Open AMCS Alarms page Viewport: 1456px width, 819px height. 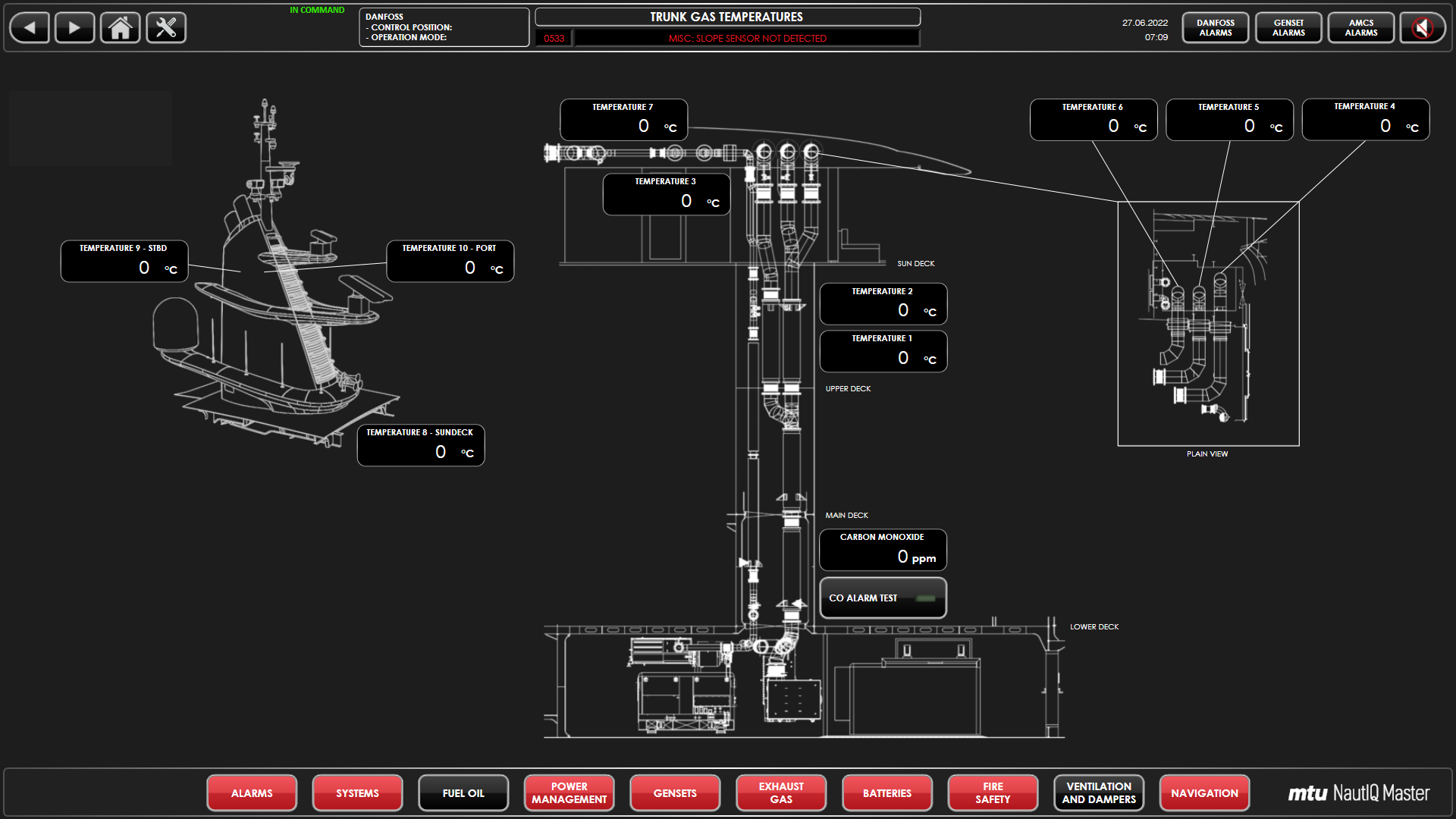1361,28
